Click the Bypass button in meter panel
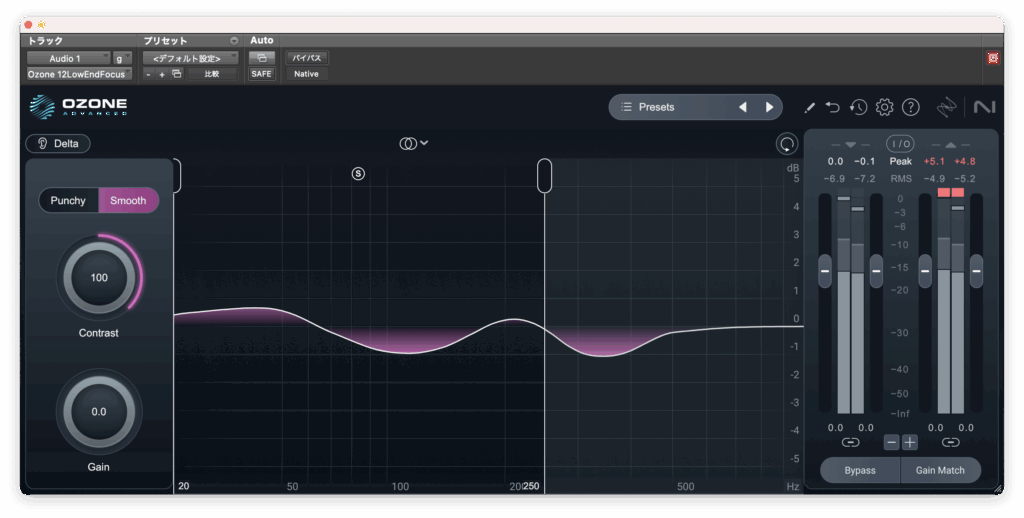Viewport: 1024px width, 518px height. click(859, 470)
